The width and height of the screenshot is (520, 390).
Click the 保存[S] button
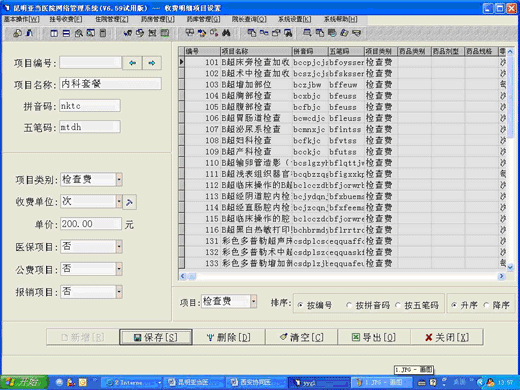pos(156,337)
